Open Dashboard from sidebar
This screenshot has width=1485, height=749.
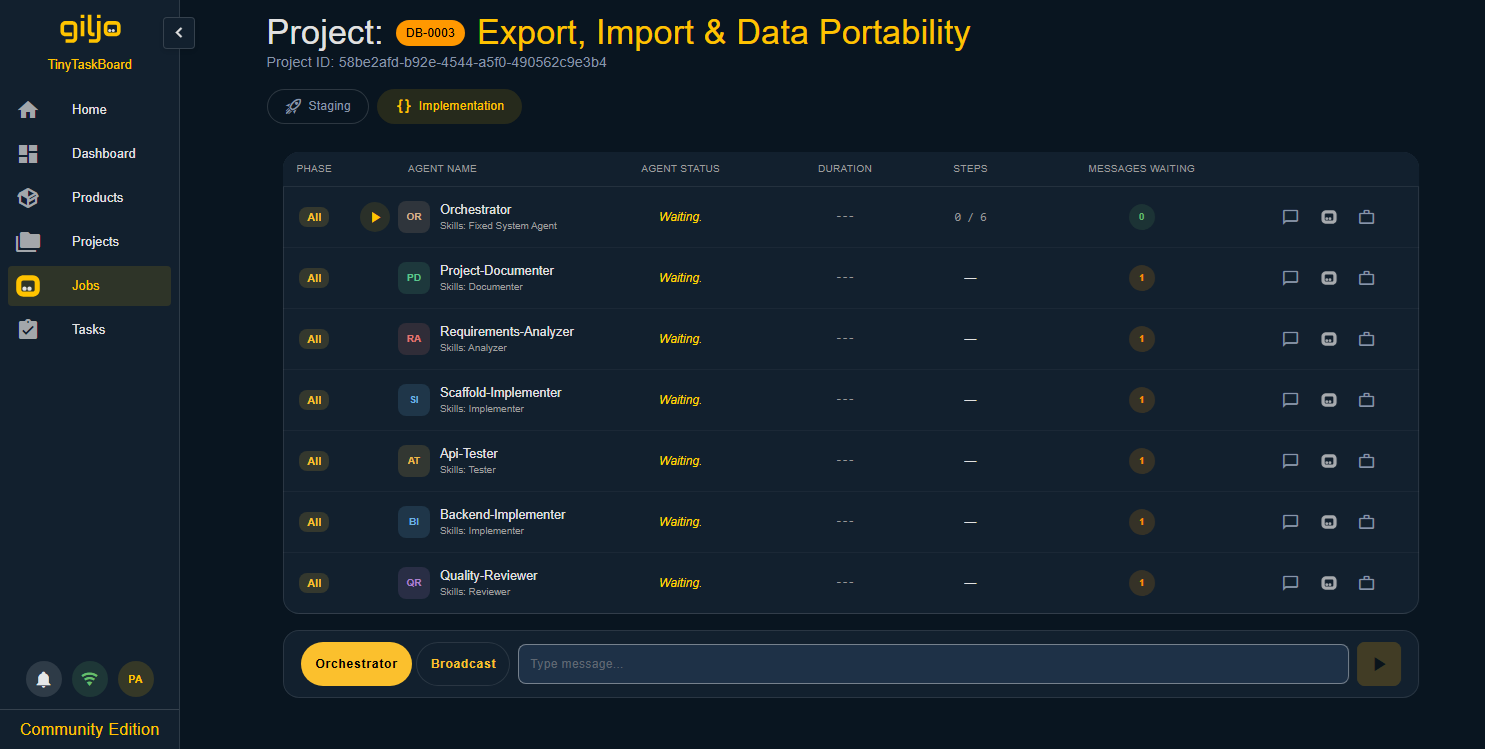pyautogui.click(x=89, y=154)
